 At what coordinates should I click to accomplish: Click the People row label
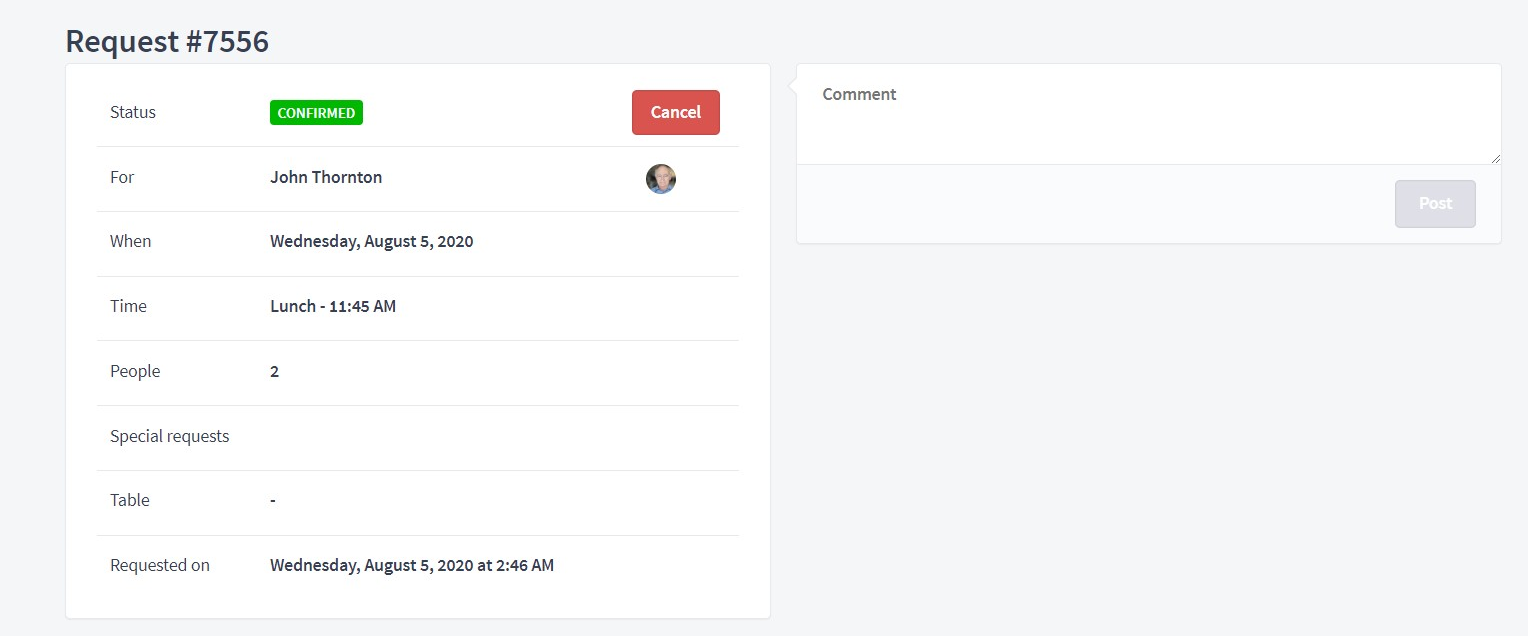click(135, 371)
